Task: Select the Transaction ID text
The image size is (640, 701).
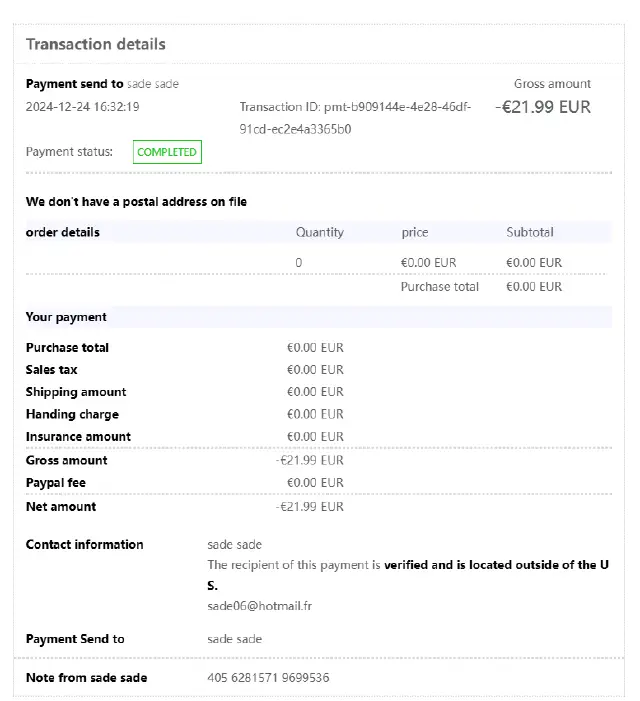Action: coord(355,118)
